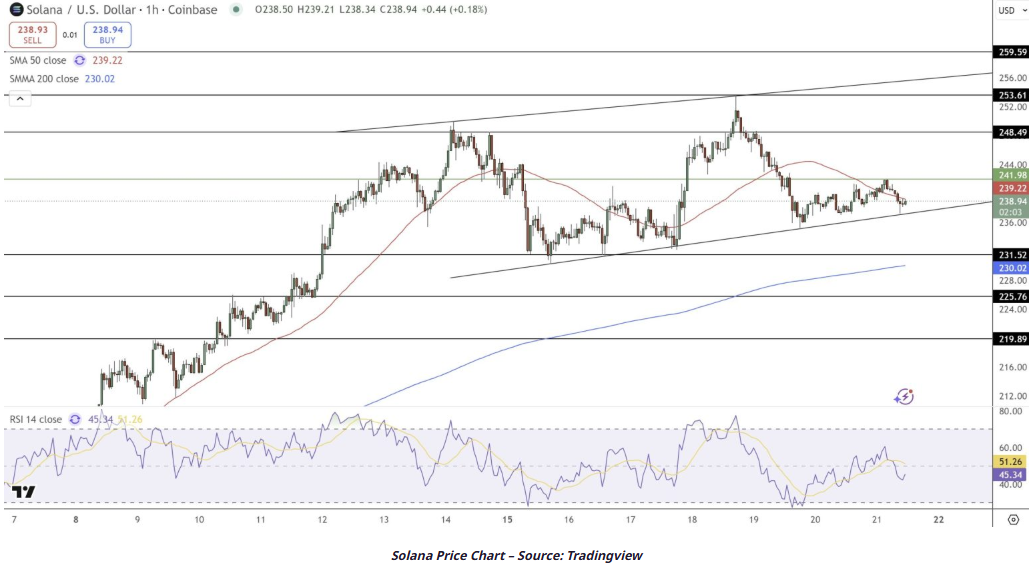Click the purple lightning replay icon

[x=904, y=397]
